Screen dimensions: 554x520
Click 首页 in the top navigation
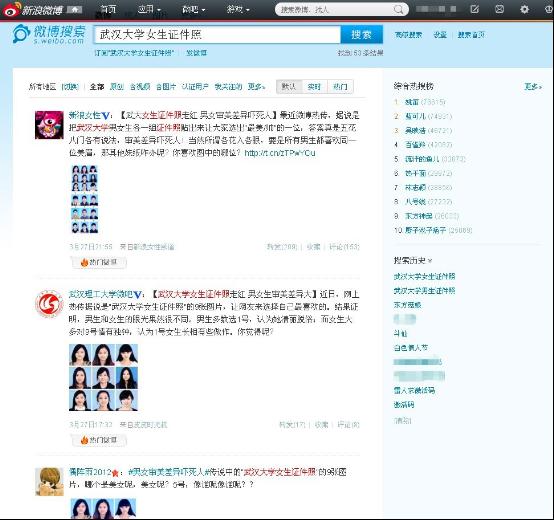tap(108, 10)
